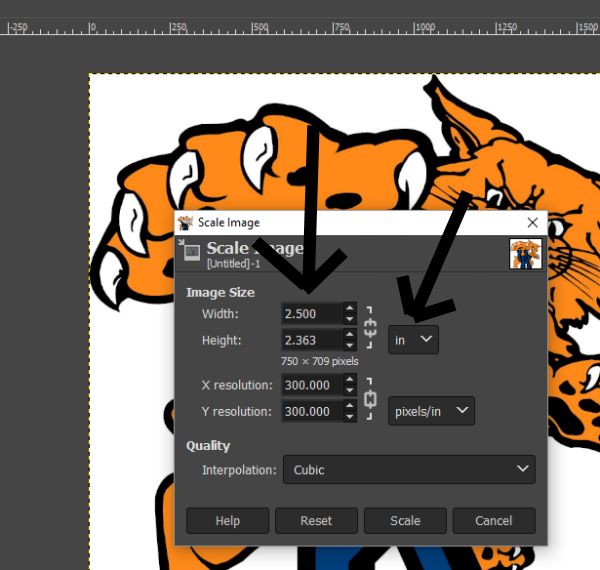
Task: Toggle the width/height aspect ratio chain link
Action: click(370, 328)
